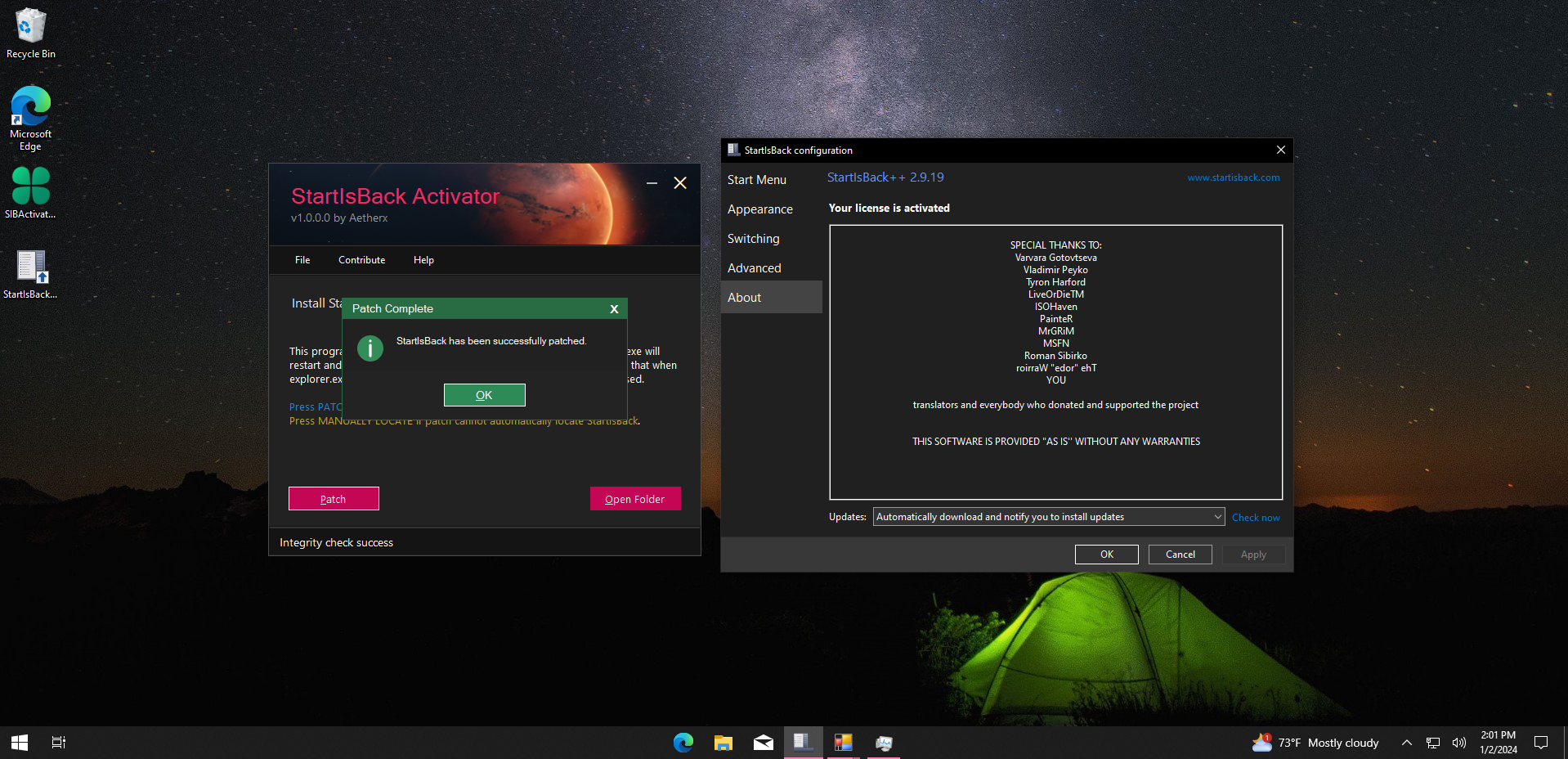This screenshot has height=759, width=1568.
Task: Open the Windows Start button
Action: [x=20, y=743]
